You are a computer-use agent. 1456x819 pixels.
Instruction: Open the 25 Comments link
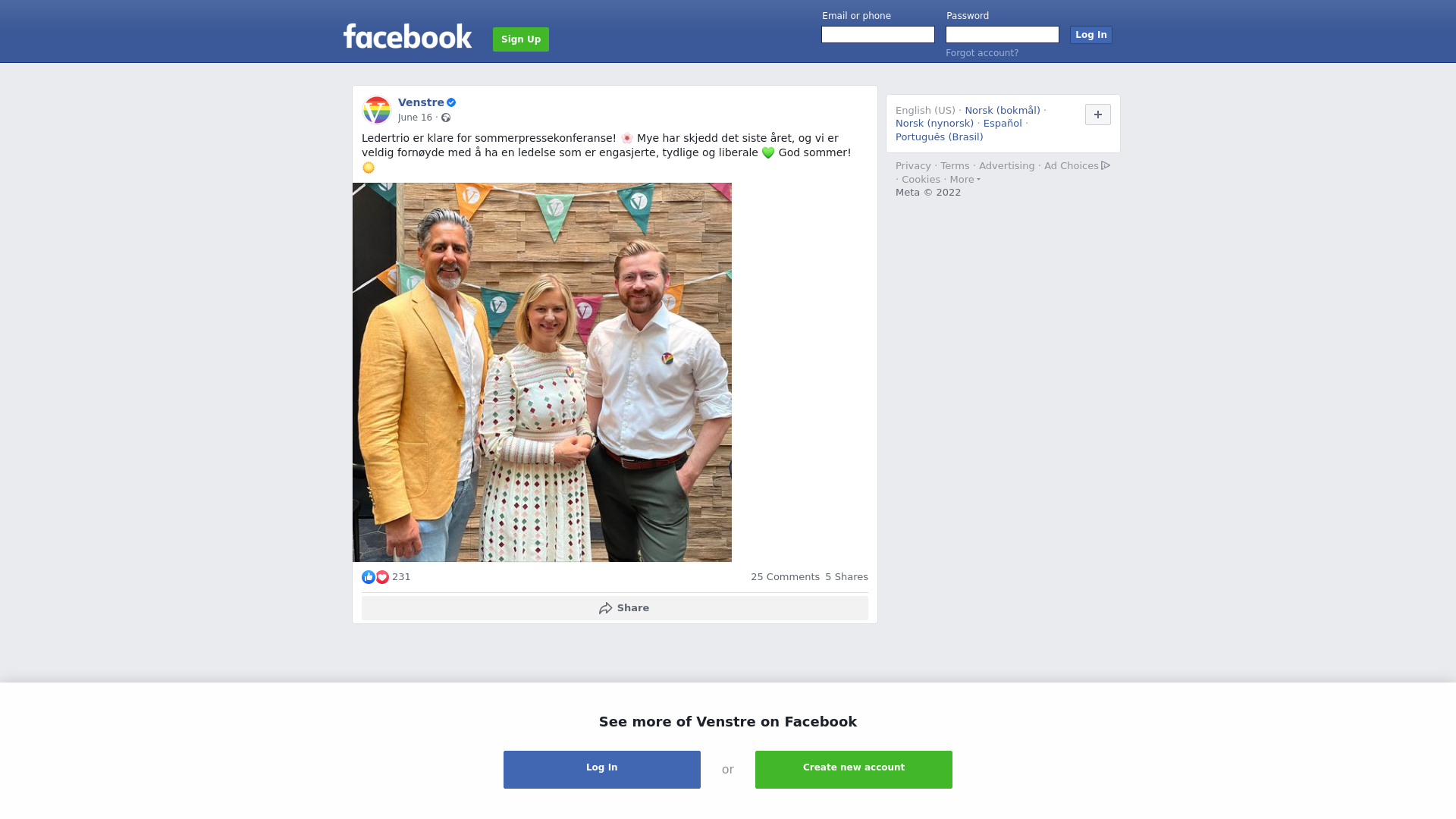[785, 577]
